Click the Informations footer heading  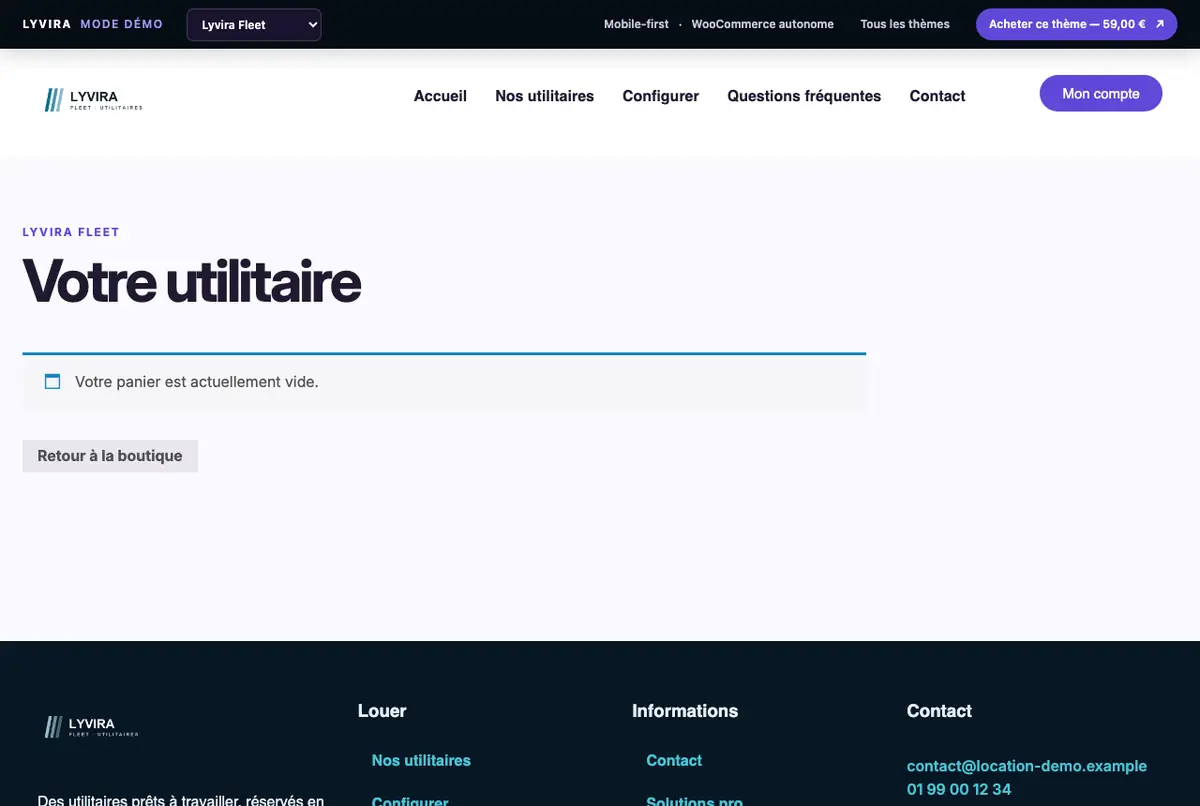(685, 711)
